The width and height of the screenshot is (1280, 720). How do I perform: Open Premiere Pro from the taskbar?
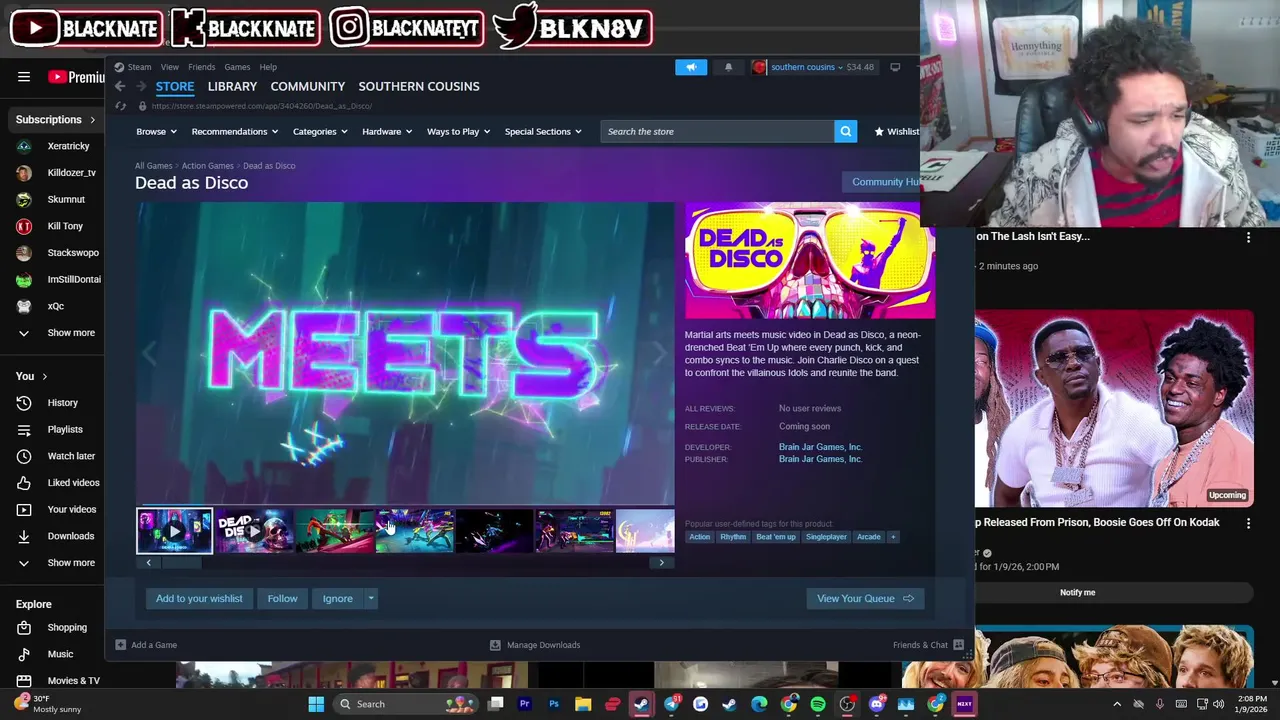pos(524,704)
